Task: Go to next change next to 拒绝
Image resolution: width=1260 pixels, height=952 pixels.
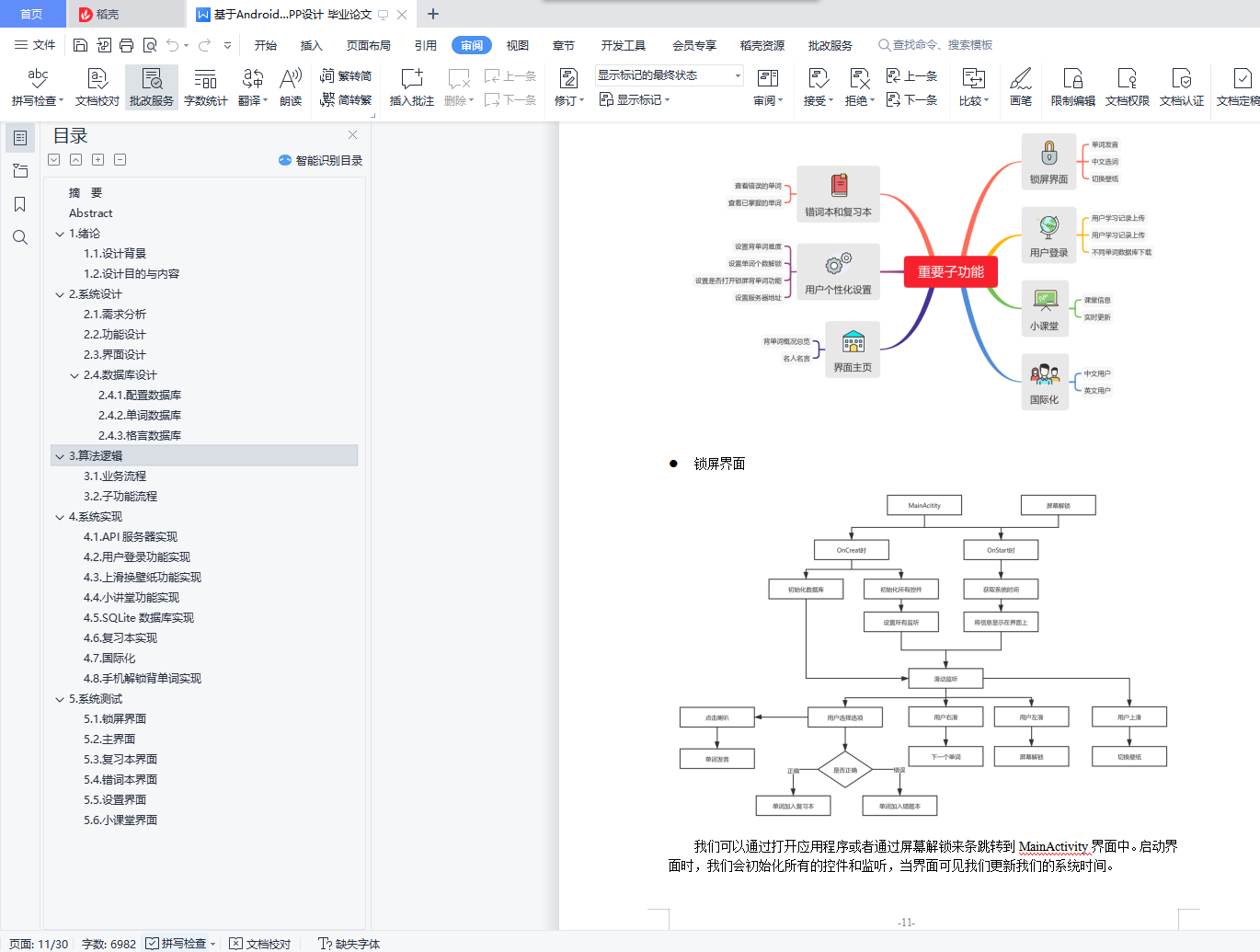Action: point(911,99)
